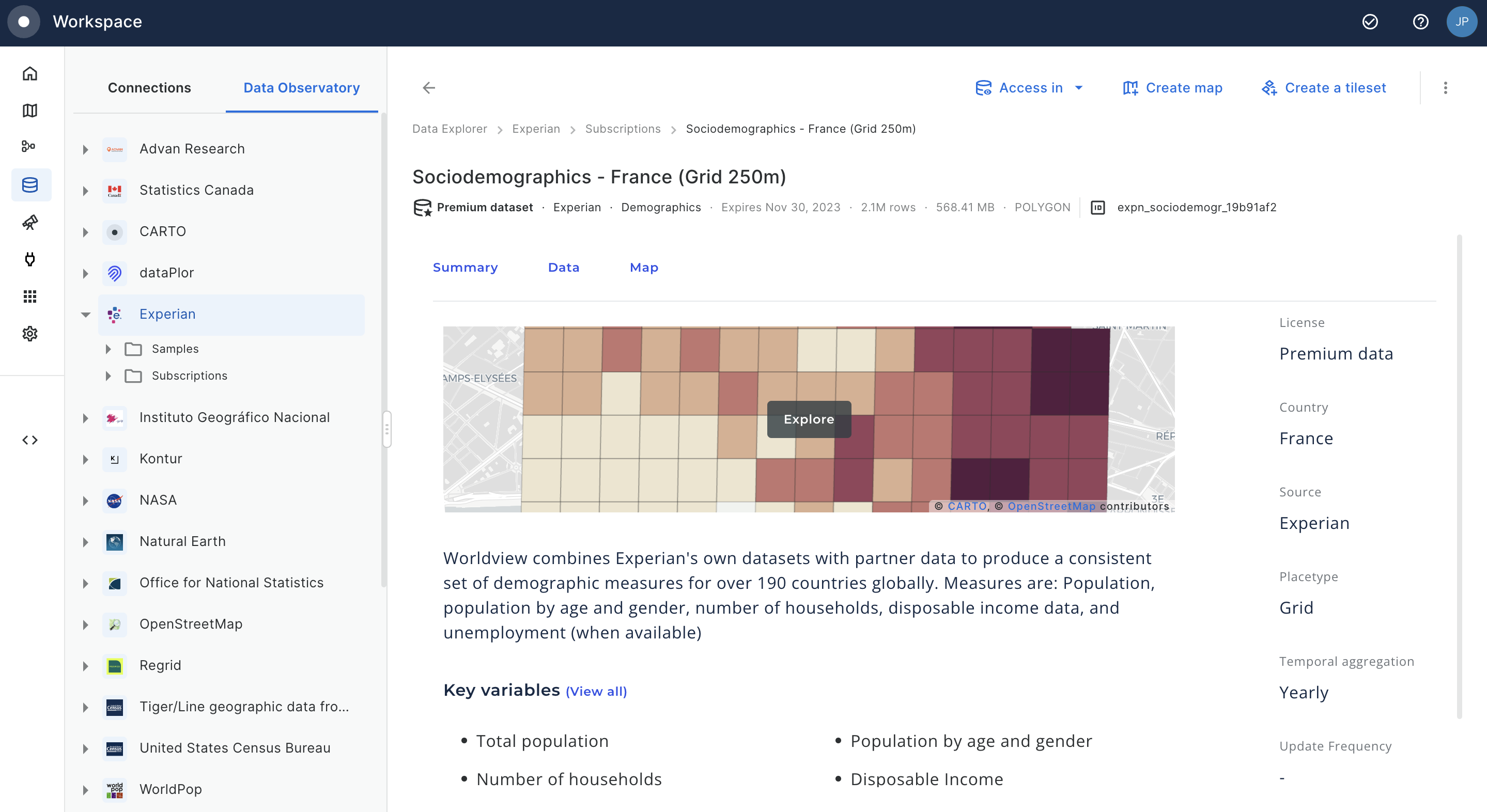
Task: Expand the Statistics Canada tree node
Action: [85, 191]
